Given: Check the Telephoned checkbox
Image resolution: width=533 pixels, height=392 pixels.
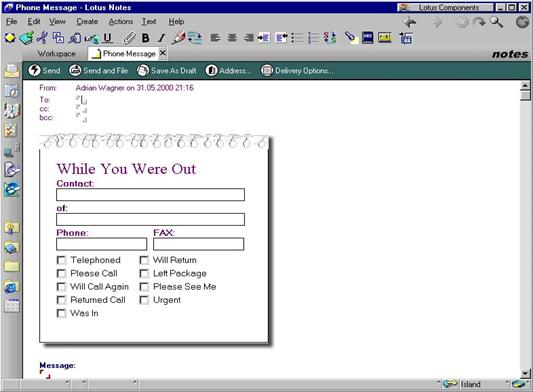Looking at the screenshot, I should pyautogui.click(x=61, y=260).
